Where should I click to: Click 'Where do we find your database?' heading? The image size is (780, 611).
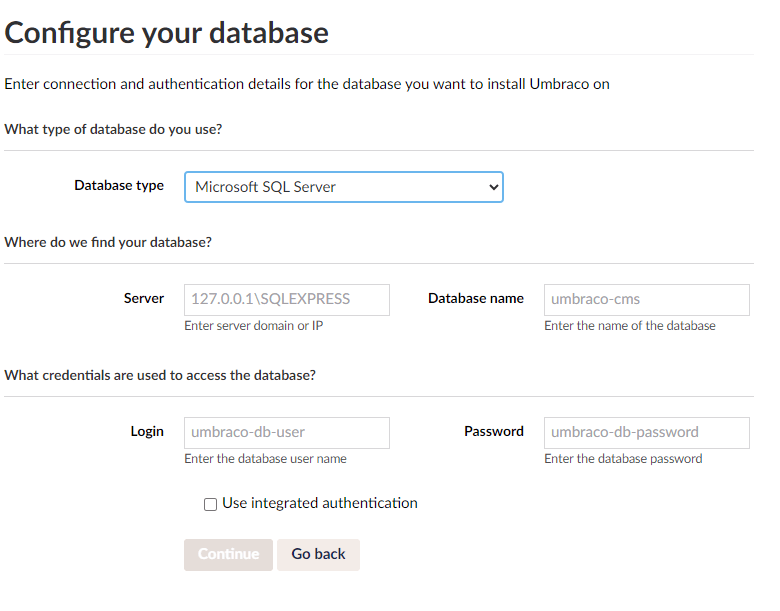tap(108, 242)
